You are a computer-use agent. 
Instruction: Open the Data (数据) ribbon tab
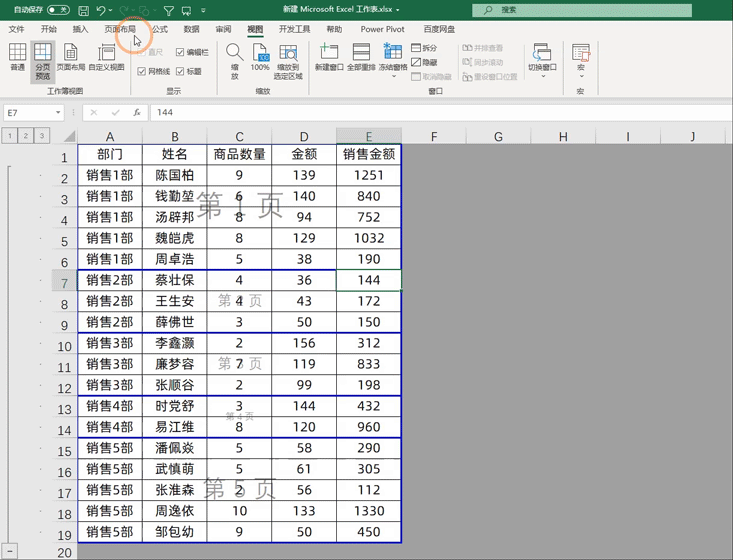(192, 29)
